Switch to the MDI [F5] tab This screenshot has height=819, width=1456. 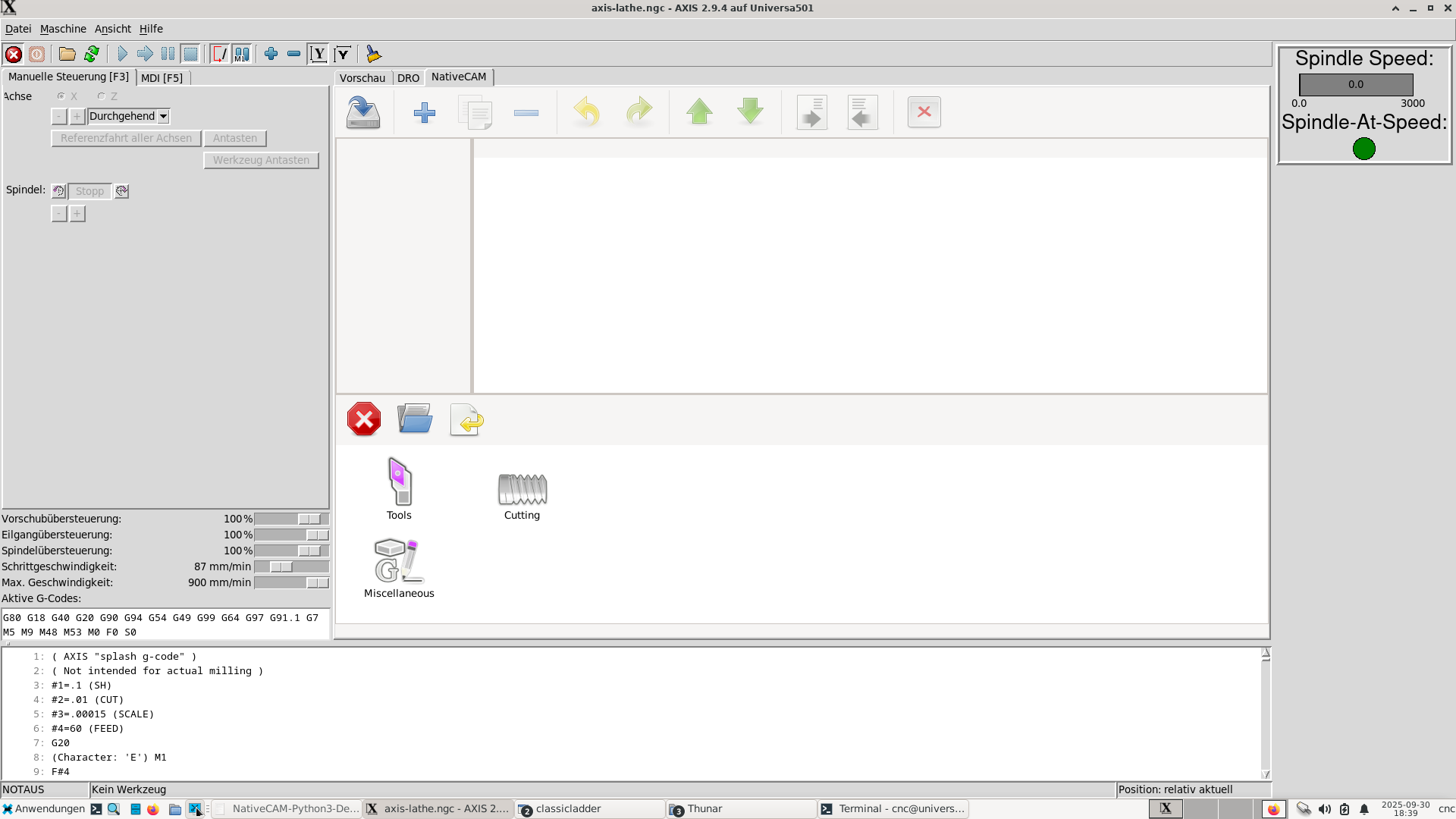pos(162,78)
